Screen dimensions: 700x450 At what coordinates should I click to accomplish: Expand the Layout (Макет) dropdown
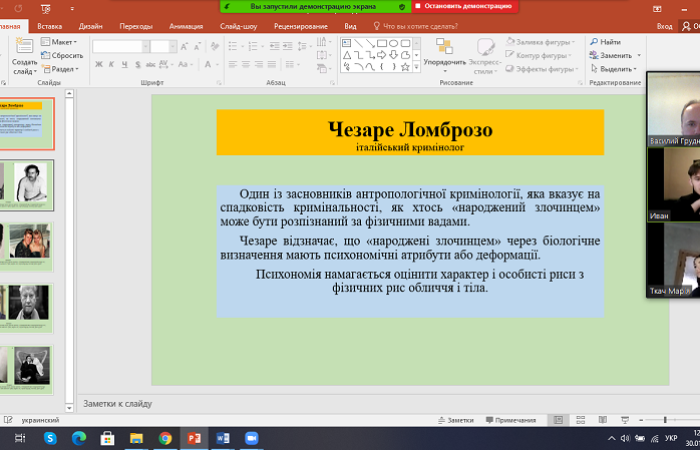(62, 43)
